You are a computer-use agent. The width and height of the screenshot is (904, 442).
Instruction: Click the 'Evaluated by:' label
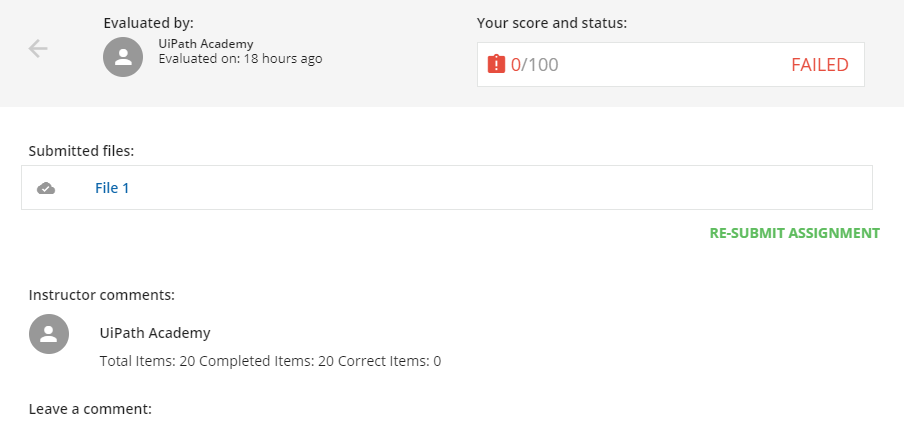point(148,22)
